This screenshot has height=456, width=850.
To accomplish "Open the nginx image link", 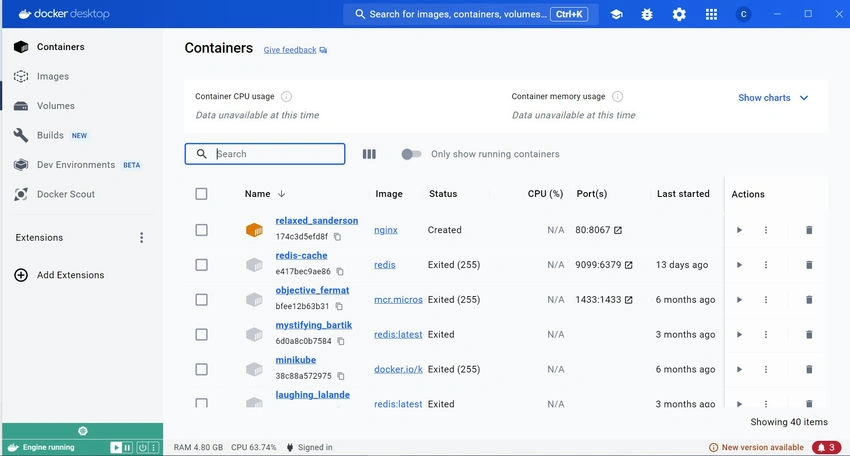I will point(385,230).
